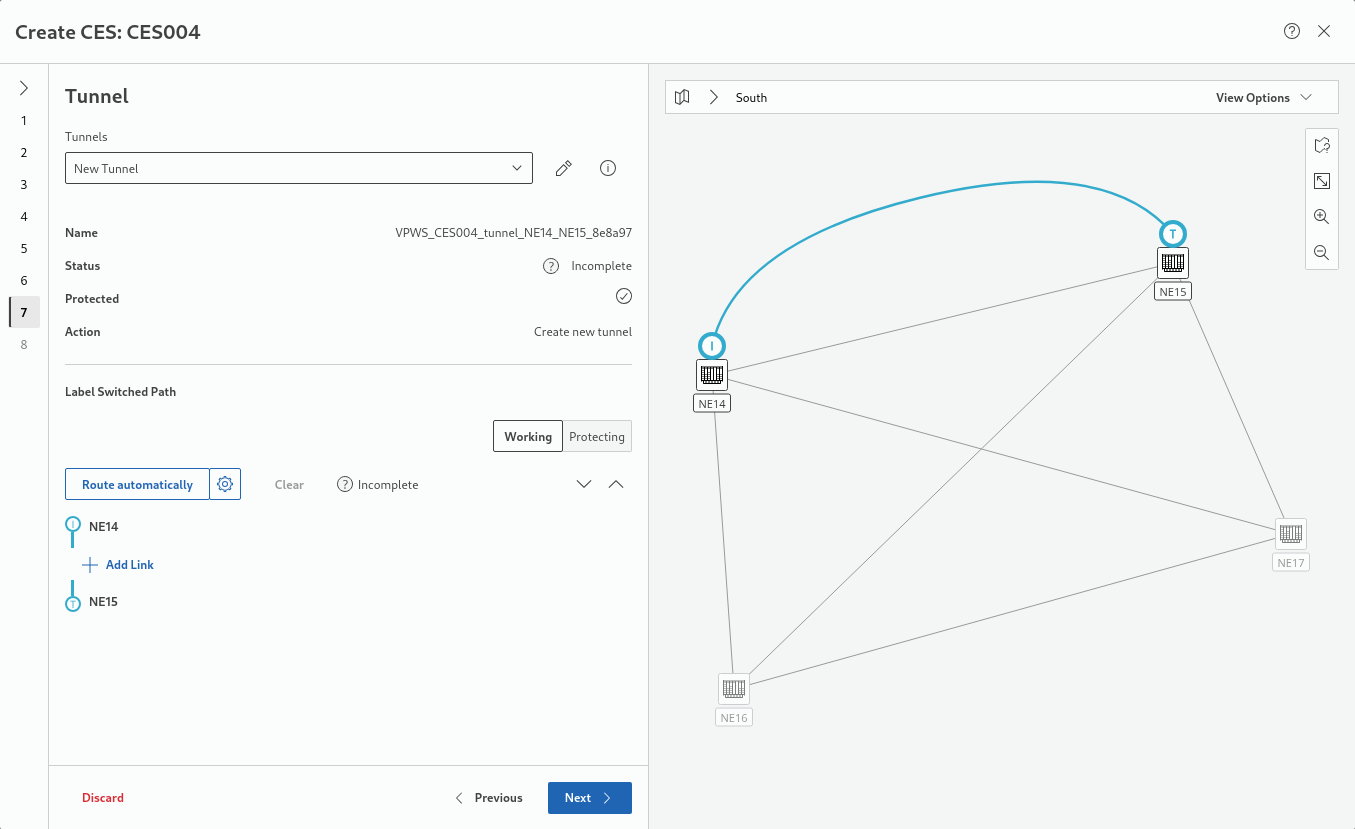Go to wizard step 3
Image resolution: width=1355 pixels, height=829 pixels.
(x=24, y=184)
